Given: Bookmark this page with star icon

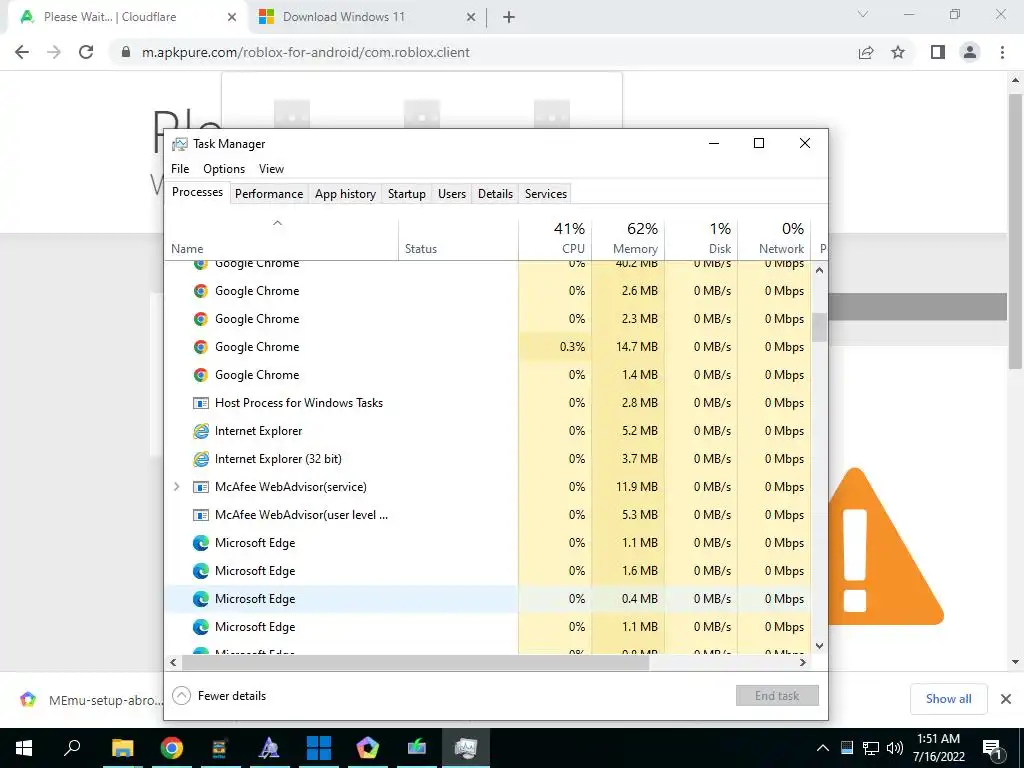Looking at the screenshot, I should pyautogui.click(x=898, y=52).
